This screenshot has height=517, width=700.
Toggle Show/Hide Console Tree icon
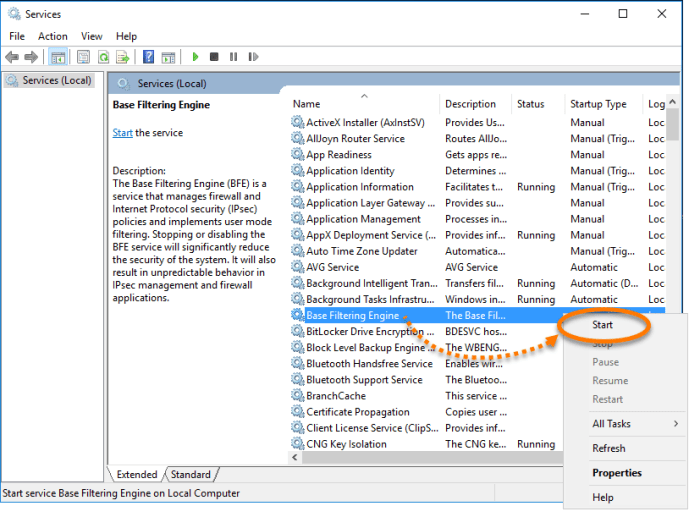point(58,57)
